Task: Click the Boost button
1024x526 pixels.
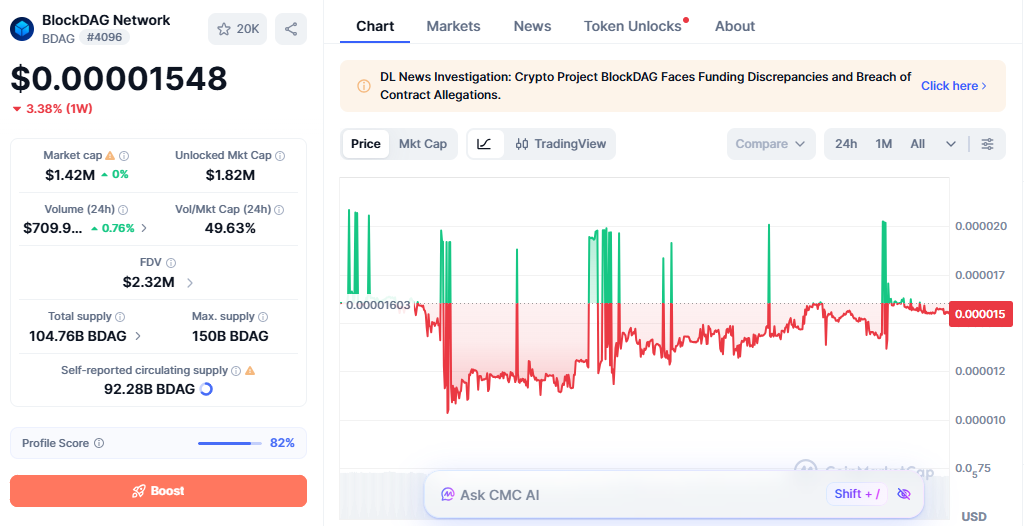Action: tap(158, 491)
